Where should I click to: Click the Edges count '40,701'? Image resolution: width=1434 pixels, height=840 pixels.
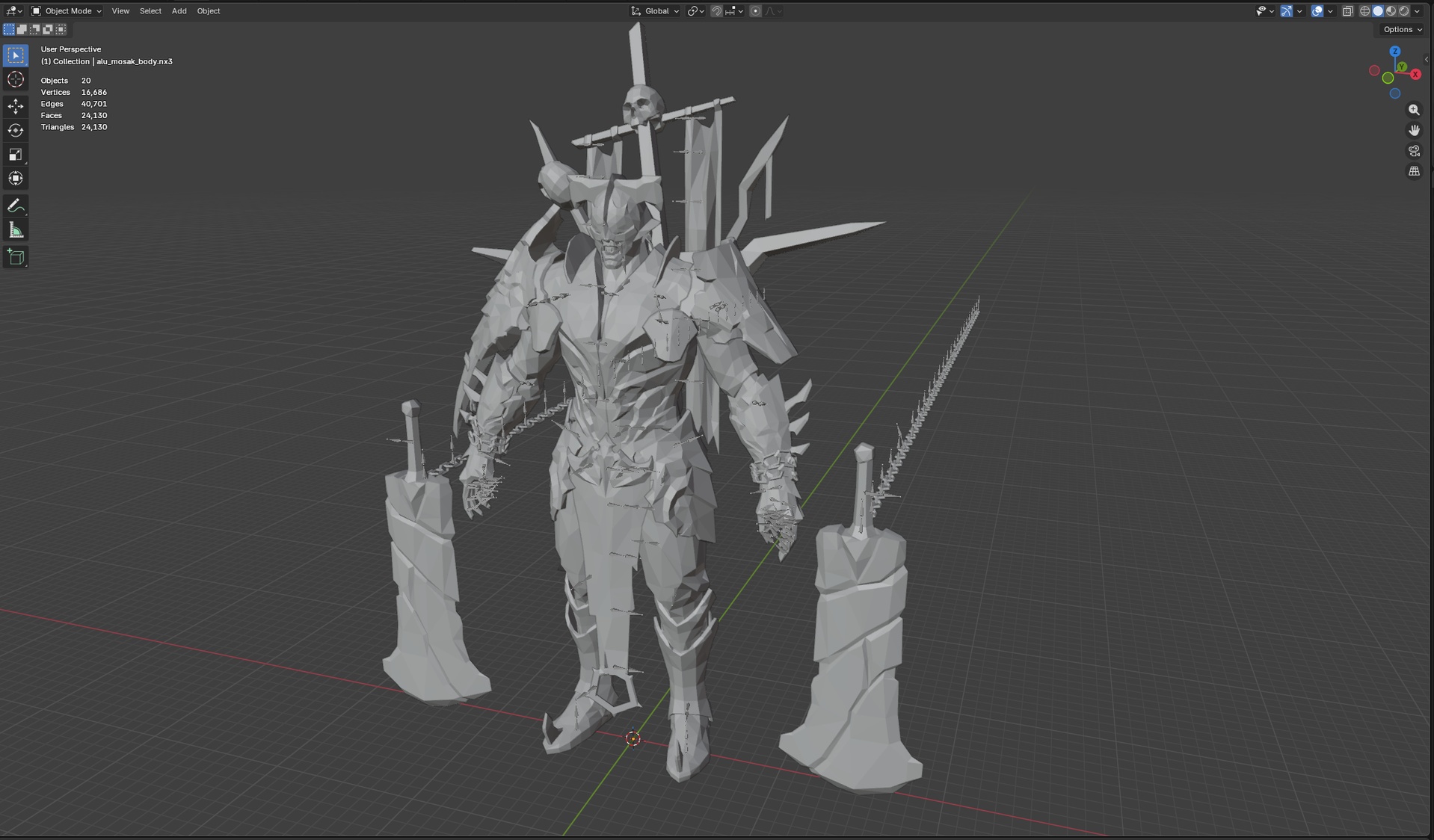pos(94,104)
